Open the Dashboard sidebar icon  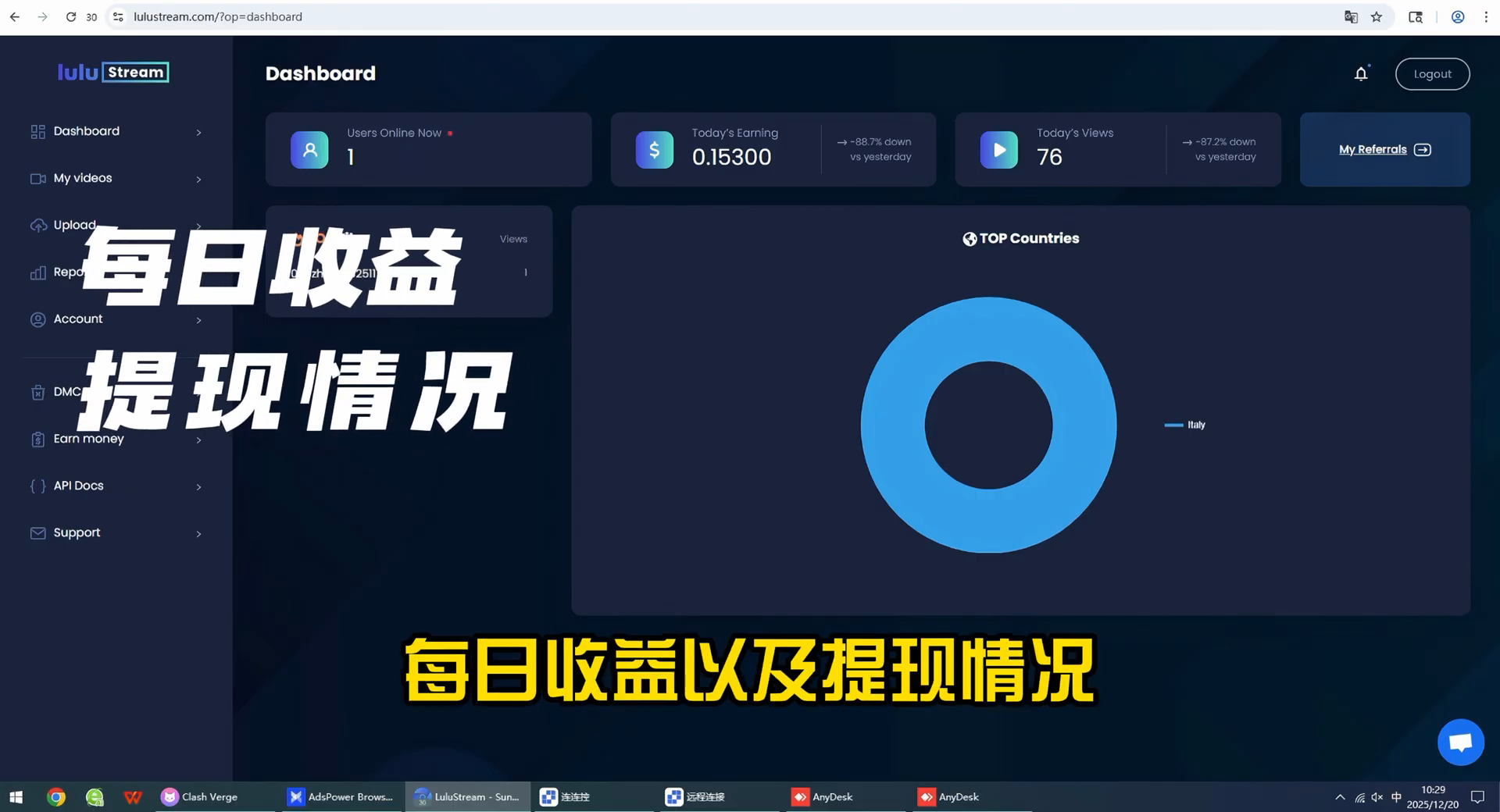[37, 131]
